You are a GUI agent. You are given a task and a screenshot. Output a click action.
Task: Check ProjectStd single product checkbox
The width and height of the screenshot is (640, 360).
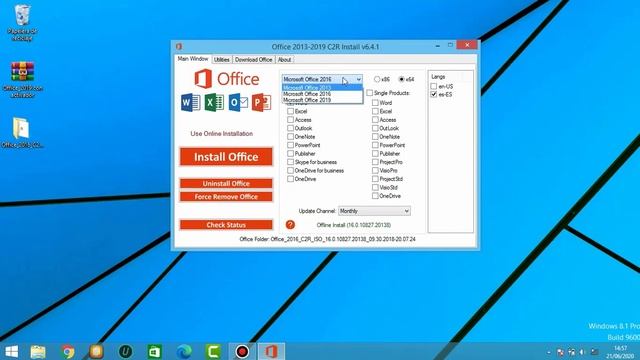[375, 179]
